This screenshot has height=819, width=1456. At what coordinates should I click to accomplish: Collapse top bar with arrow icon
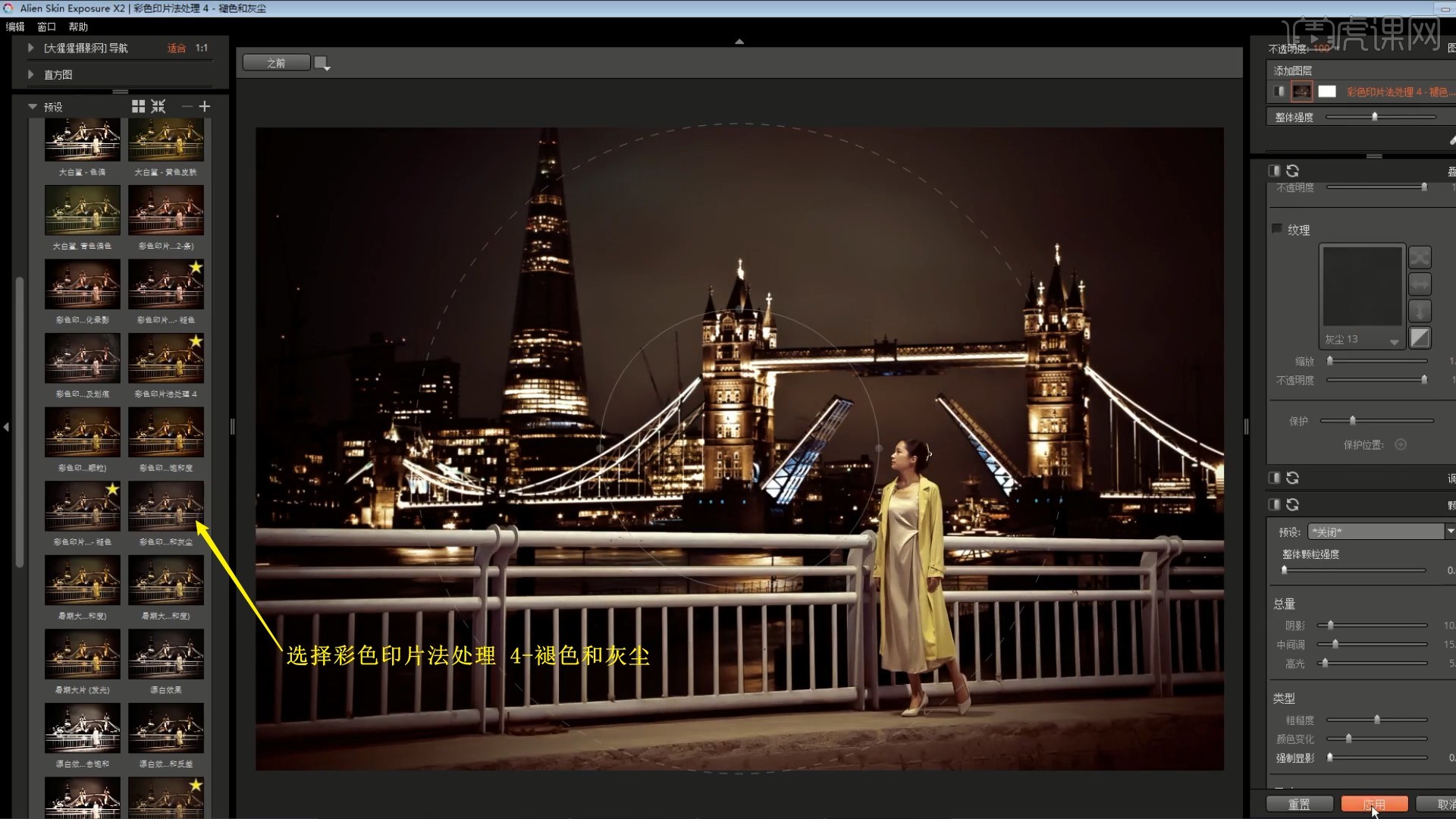739,42
